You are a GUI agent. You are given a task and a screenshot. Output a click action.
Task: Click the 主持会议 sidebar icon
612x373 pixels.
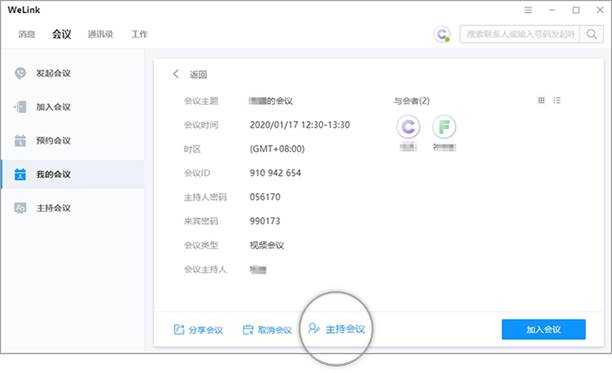(20, 208)
